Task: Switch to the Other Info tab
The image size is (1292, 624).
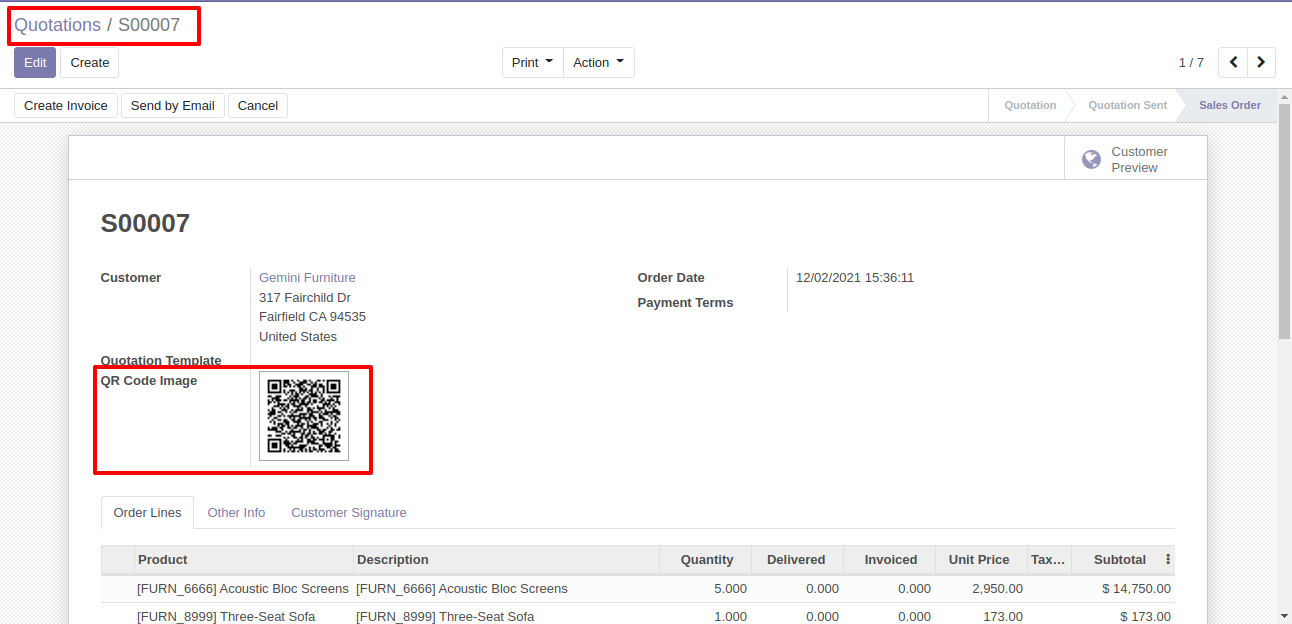Action: 236,513
